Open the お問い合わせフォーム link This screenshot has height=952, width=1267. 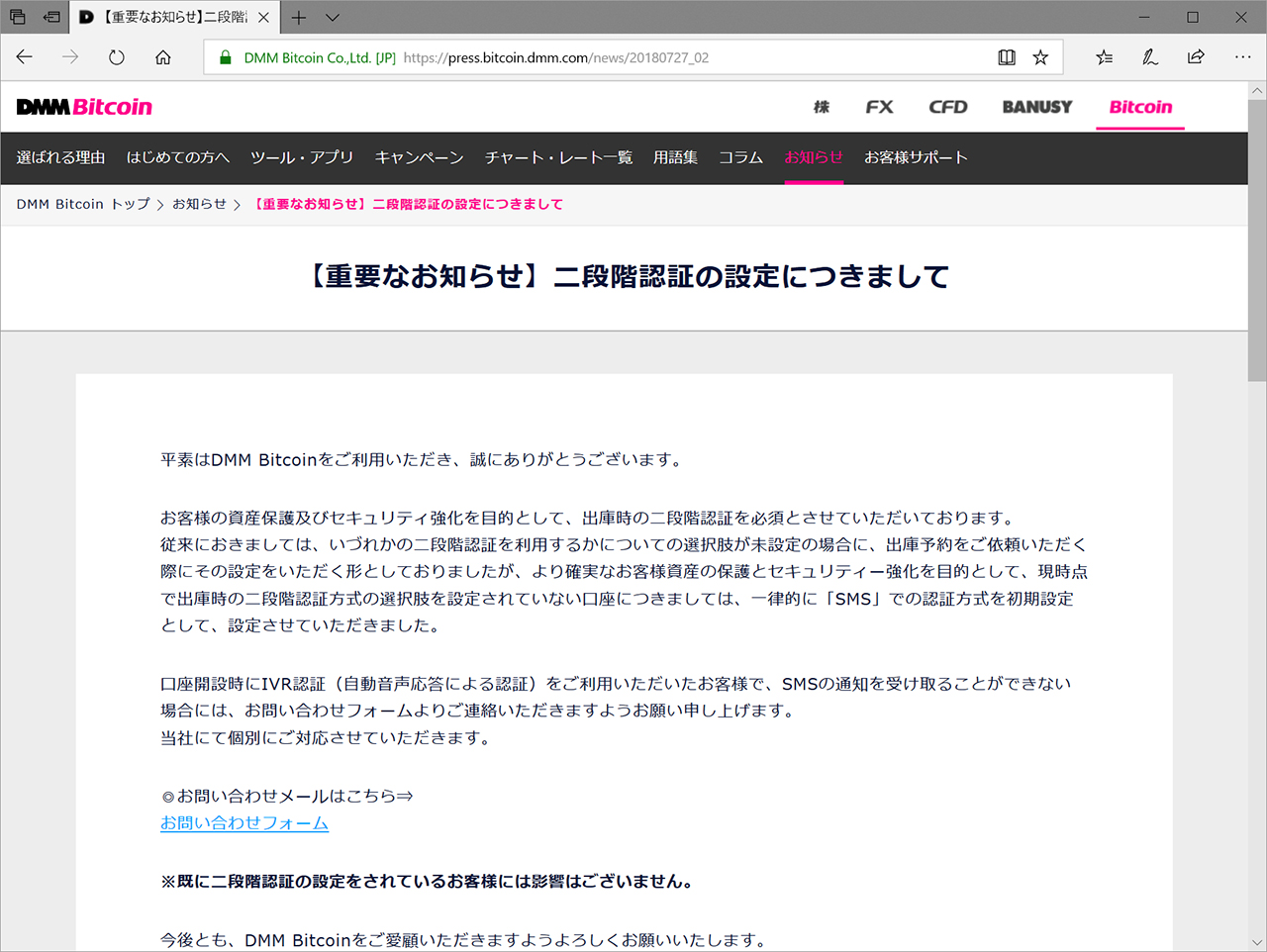[x=244, y=822]
